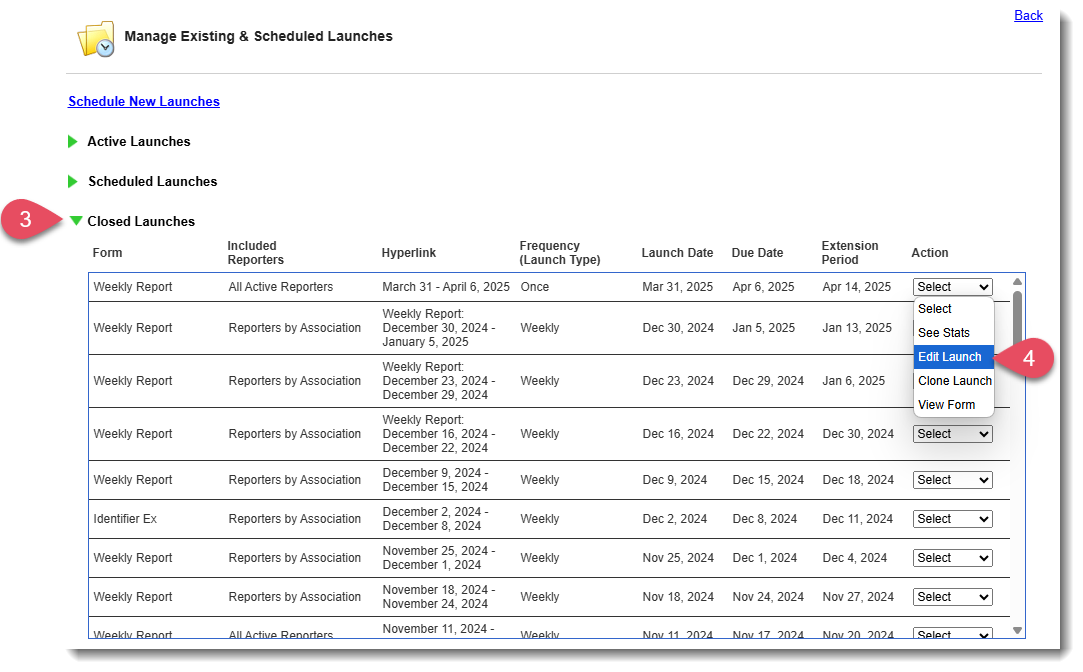Click the 'Jan 13, 2025' extension date cell
Screen dimensions: 1083x672
coord(856,328)
